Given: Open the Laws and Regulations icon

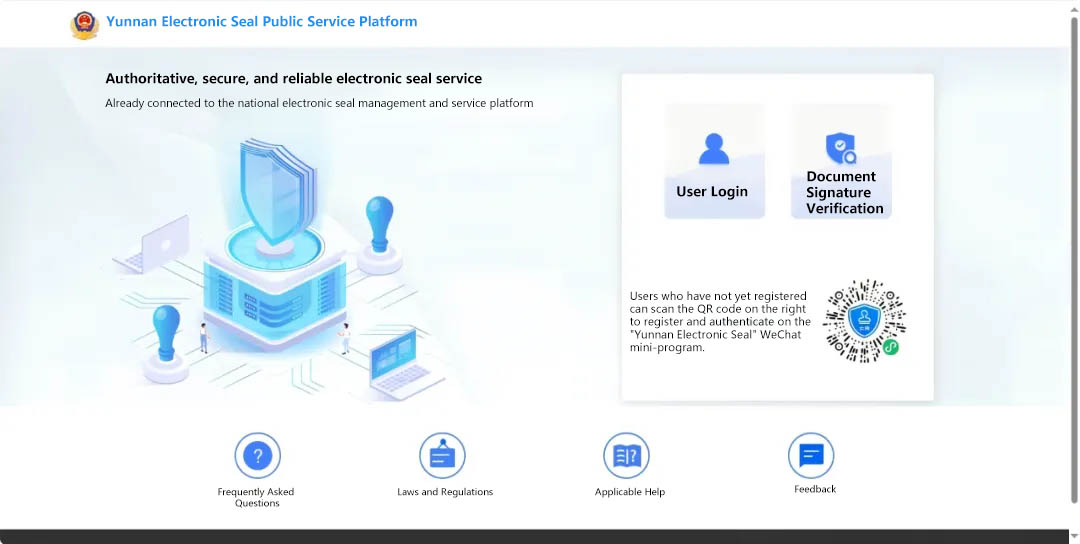Looking at the screenshot, I should pyautogui.click(x=442, y=456).
